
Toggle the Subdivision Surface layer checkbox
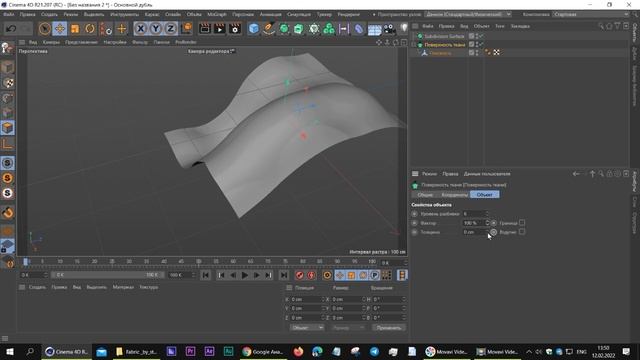(x=471, y=36)
